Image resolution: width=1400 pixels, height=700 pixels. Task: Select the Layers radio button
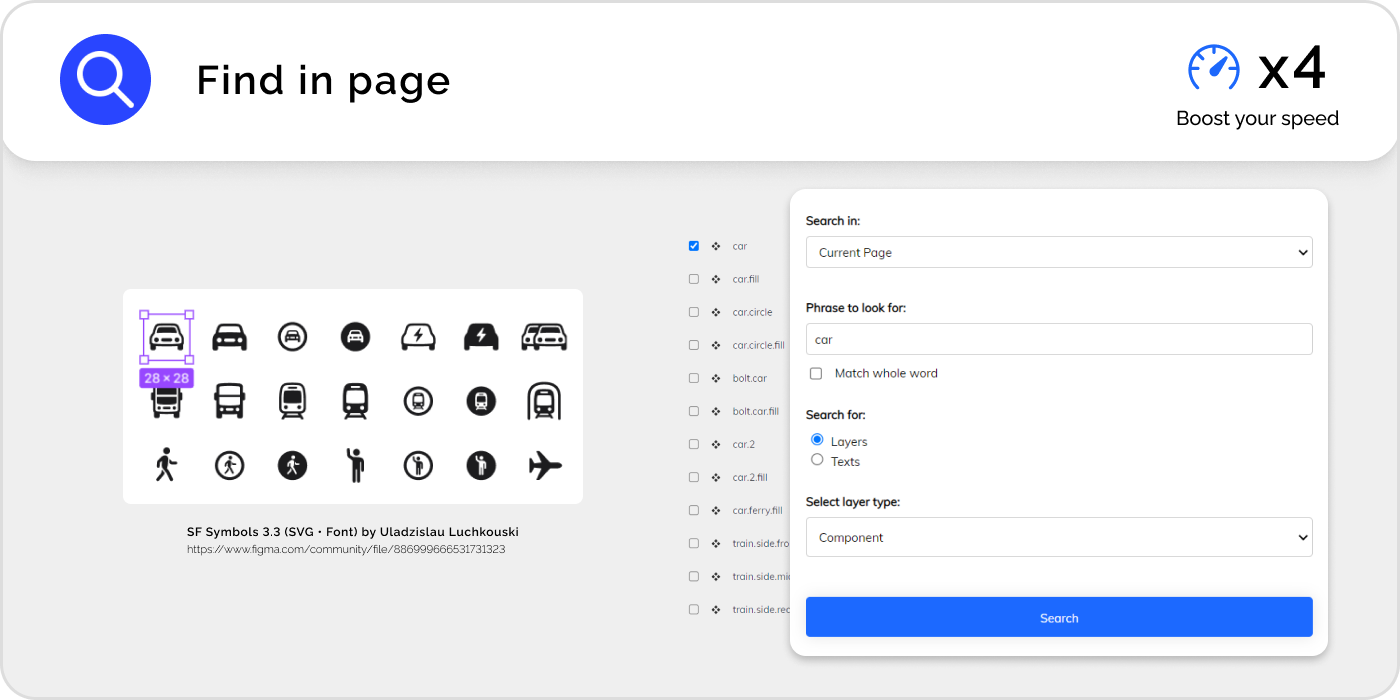[817, 440]
